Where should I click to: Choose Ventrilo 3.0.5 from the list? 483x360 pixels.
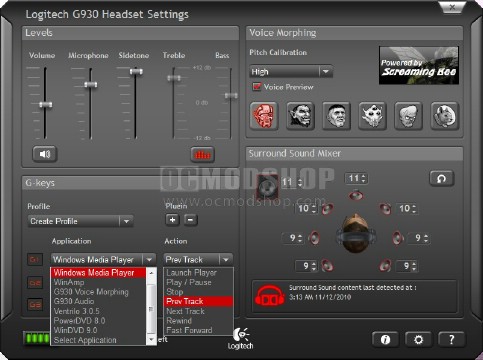pos(98,311)
